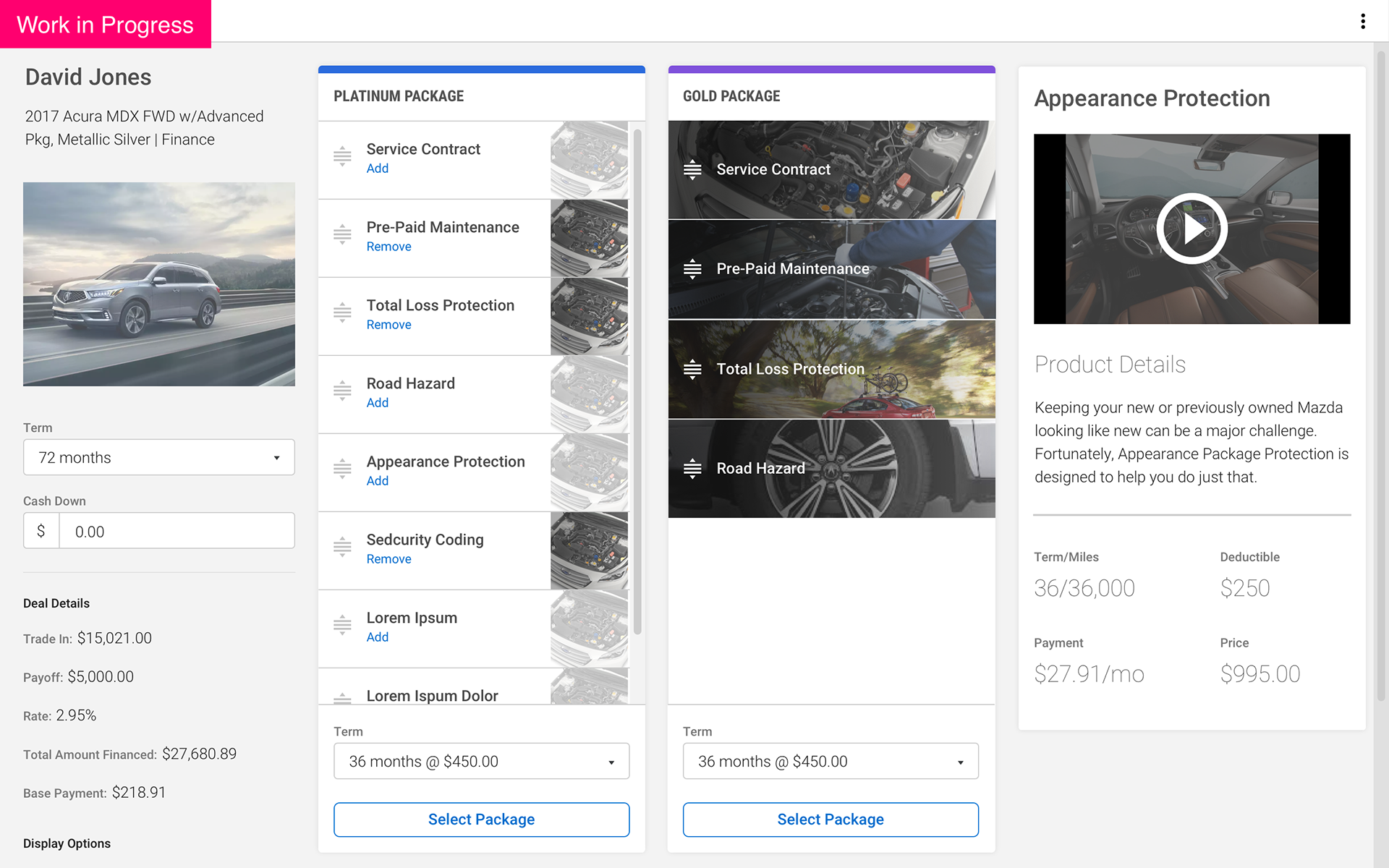
Task: Click the Acura MDX vehicle photo
Action: 159,284
